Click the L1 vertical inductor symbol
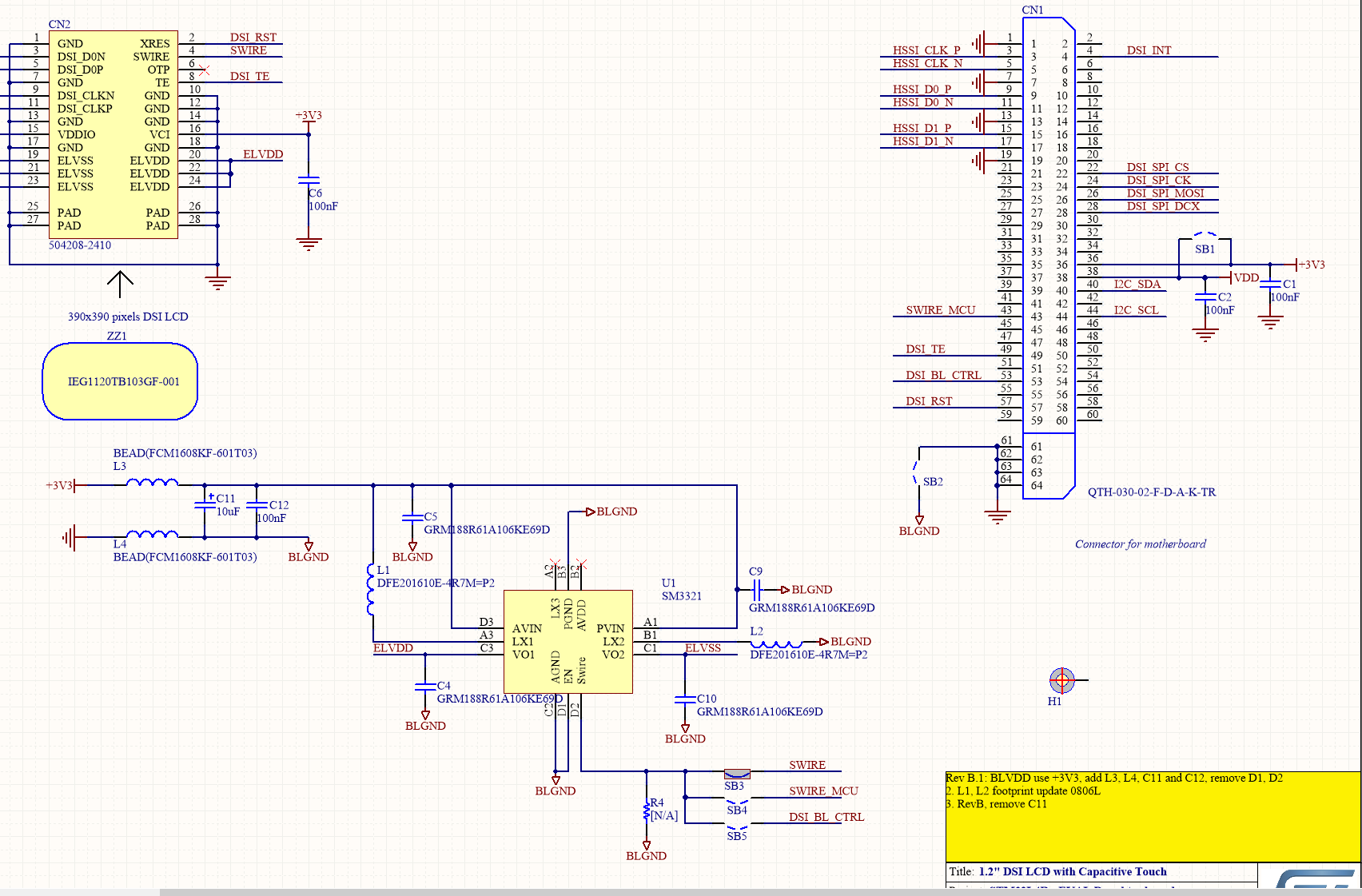The height and width of the screenshot is (896, 1362). click(x=371, y=590)
